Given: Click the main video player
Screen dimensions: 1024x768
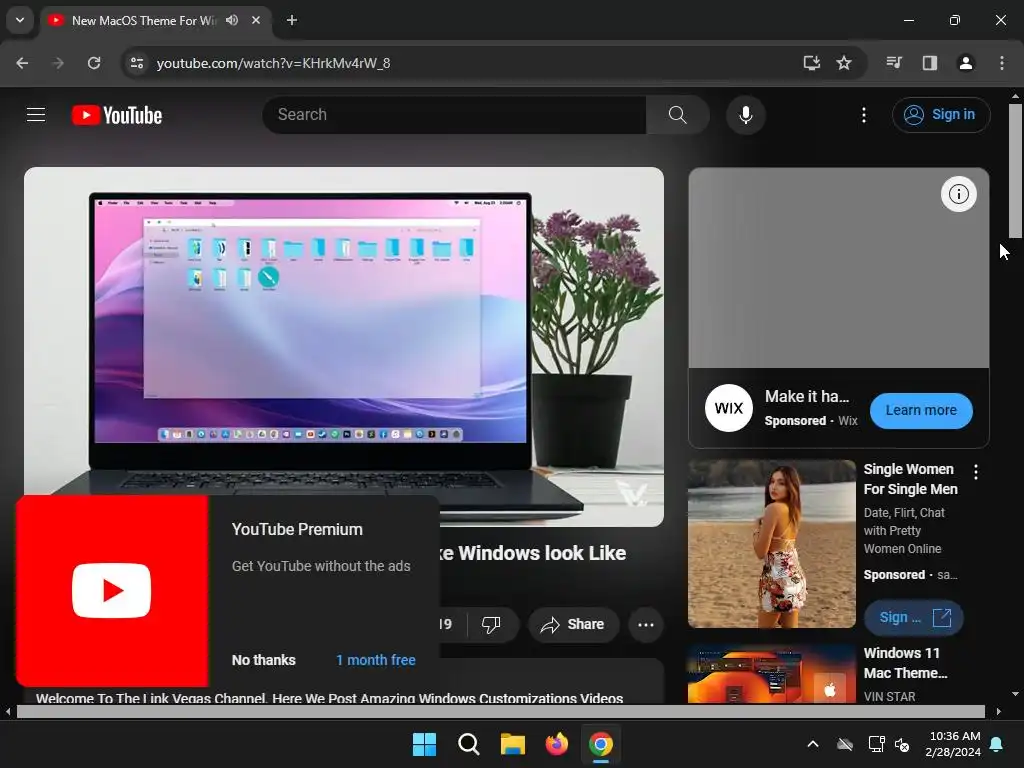Looking at the screenshot, I should coord(344,346).
